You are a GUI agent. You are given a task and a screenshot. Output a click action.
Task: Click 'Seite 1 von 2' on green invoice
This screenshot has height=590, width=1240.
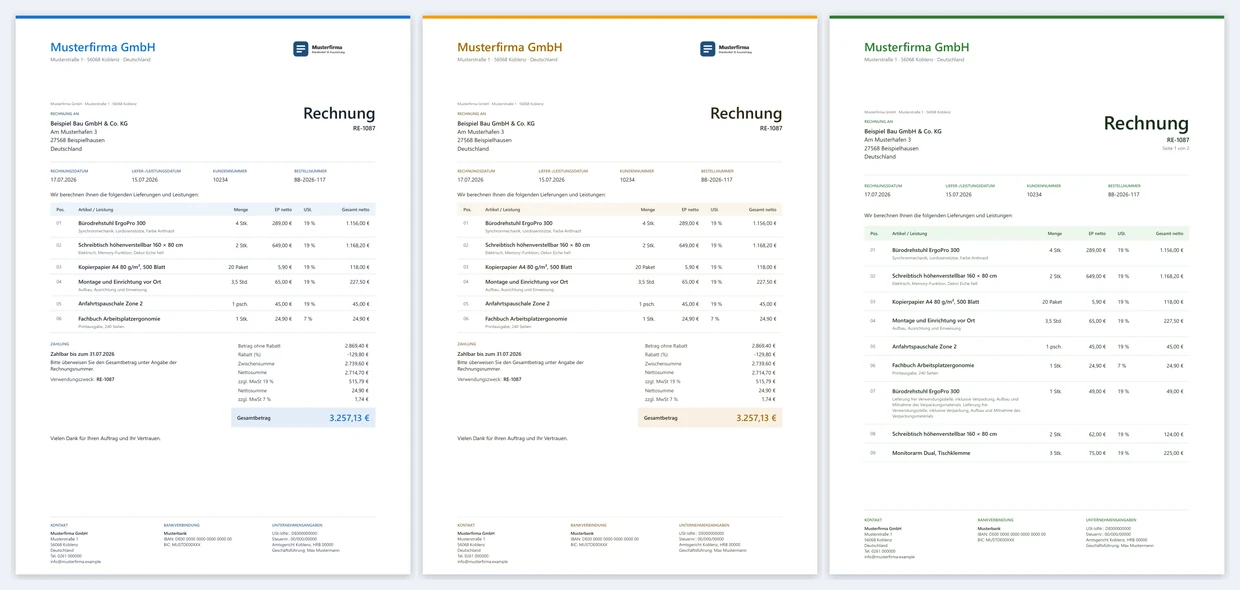(1176, 148)
